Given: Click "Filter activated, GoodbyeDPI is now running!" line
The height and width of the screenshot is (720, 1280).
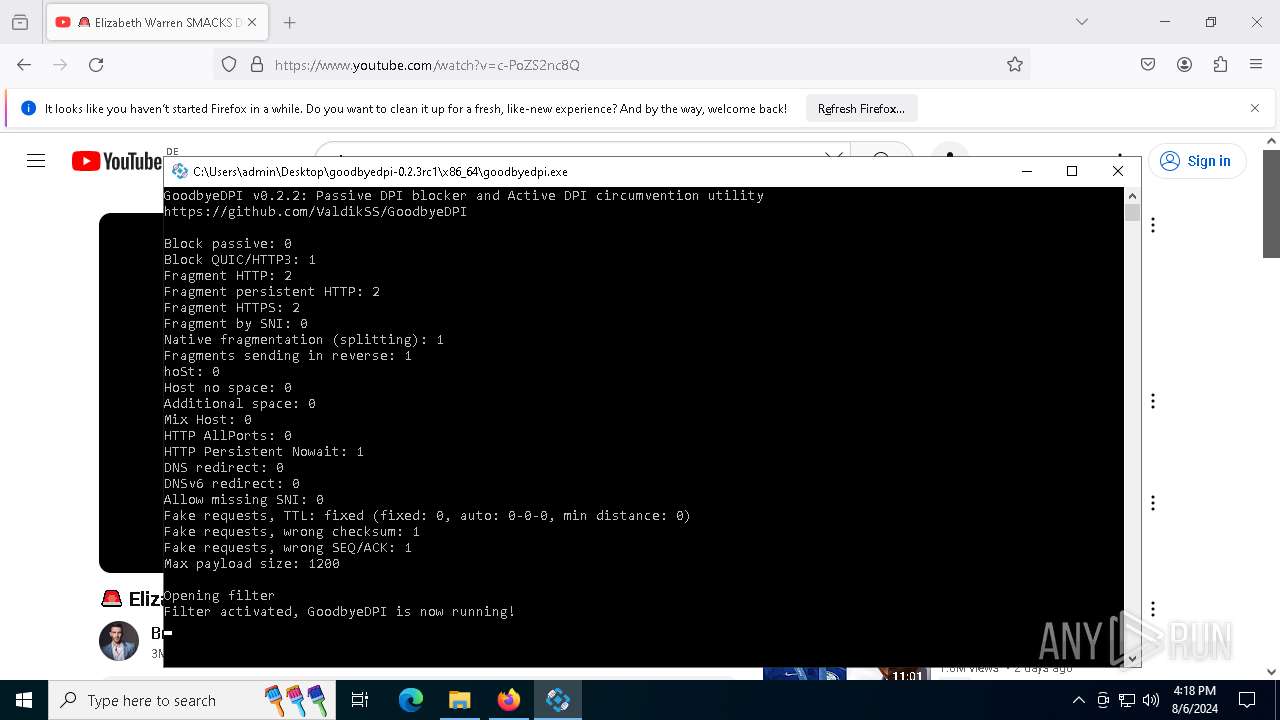Looking at the screenshot, I should pyautogui.click(x=339, y=611).
